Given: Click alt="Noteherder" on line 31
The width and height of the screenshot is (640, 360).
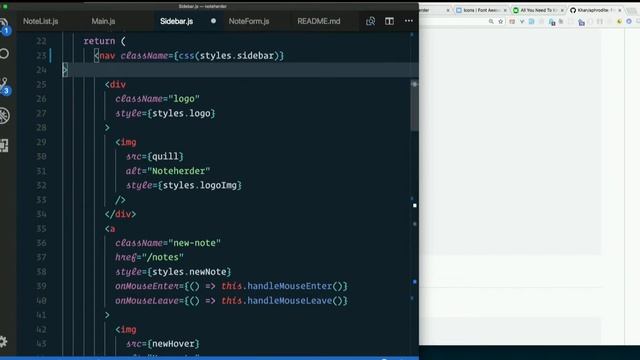Looking at the screenshot, I should tap(168, 171).
